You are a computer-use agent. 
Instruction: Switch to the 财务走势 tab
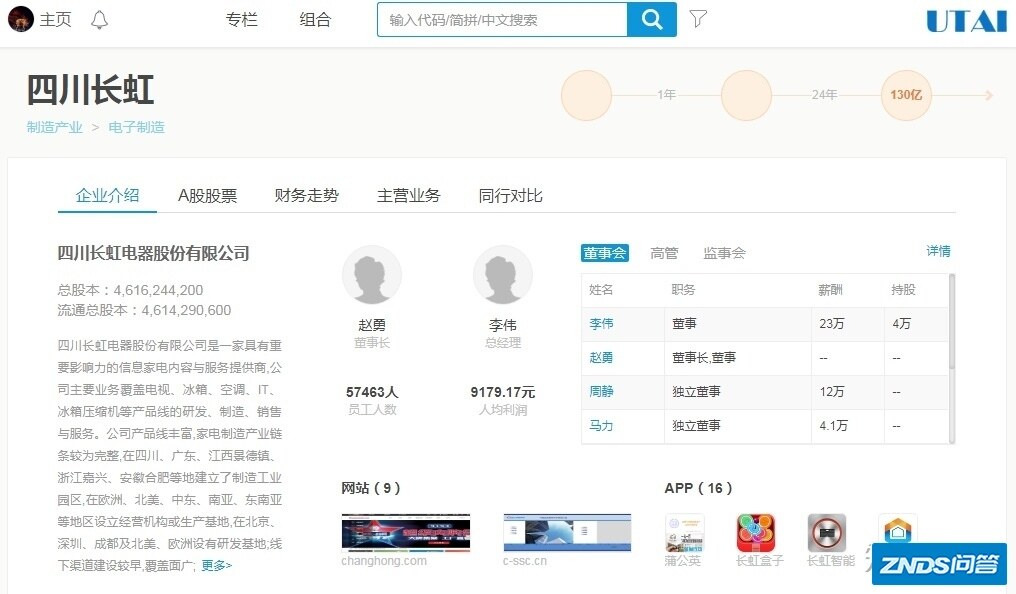tap(306, 195)
